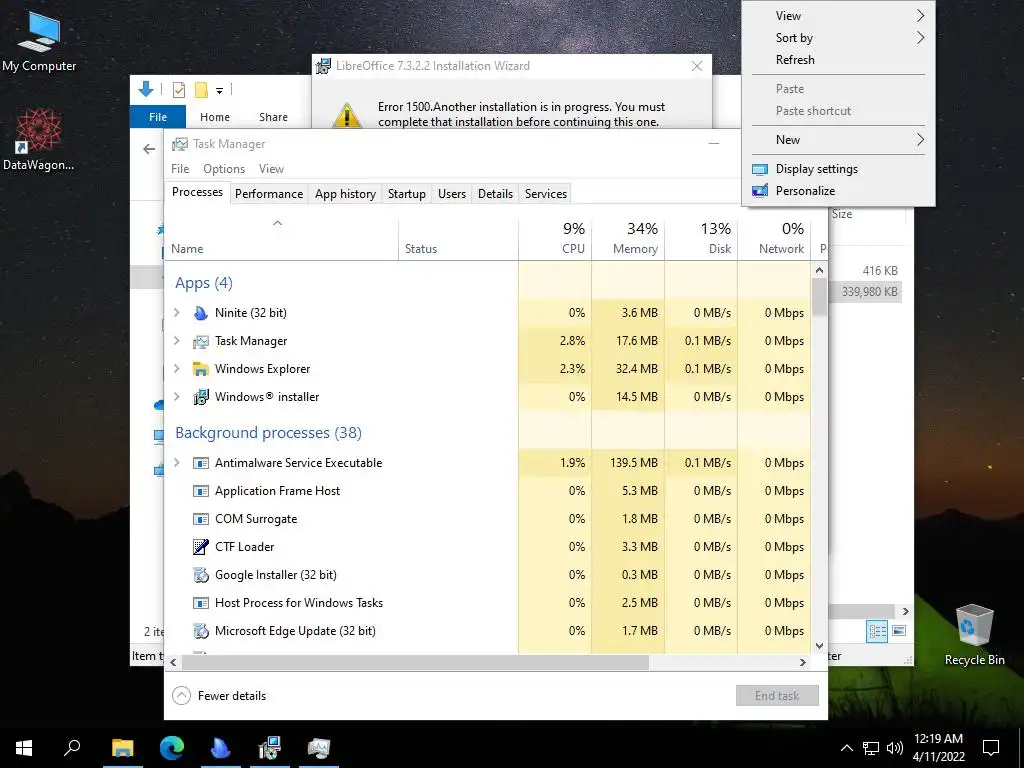Click the New folder icon in Explorer toolbar
The image size is (1024, 768).
click(x=201, y=90)
